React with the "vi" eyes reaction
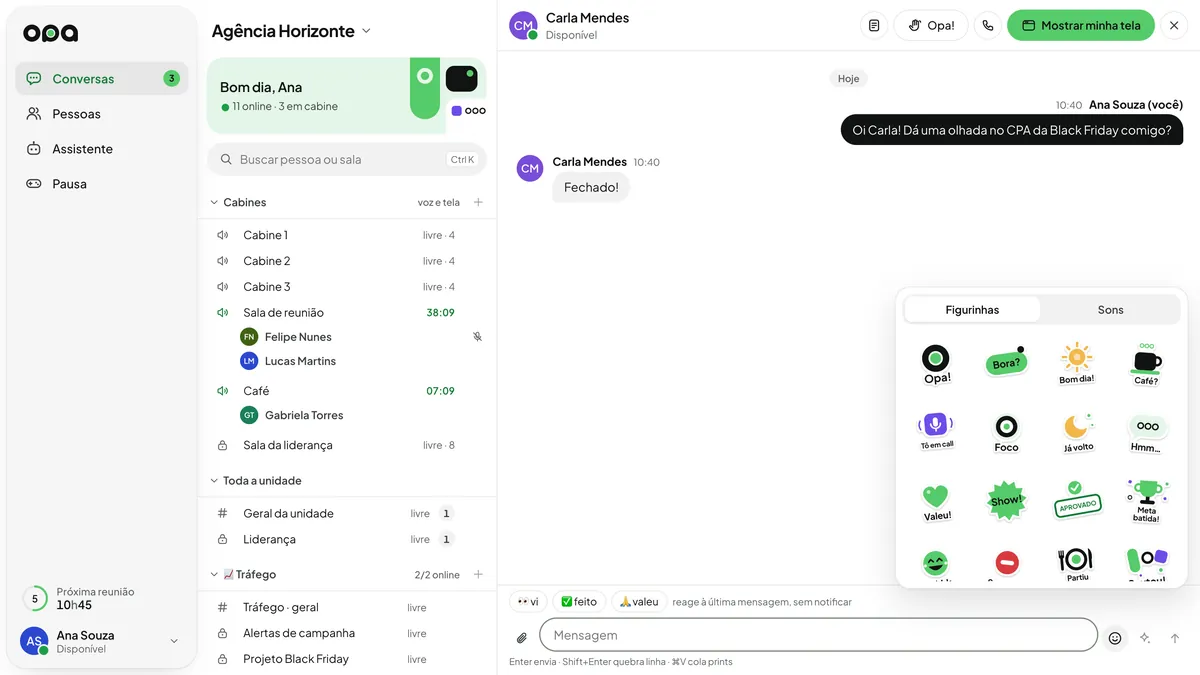Image resolution: width=1200 pixels, height=675 pixels. pyautogui.click(x=528, y=602)
